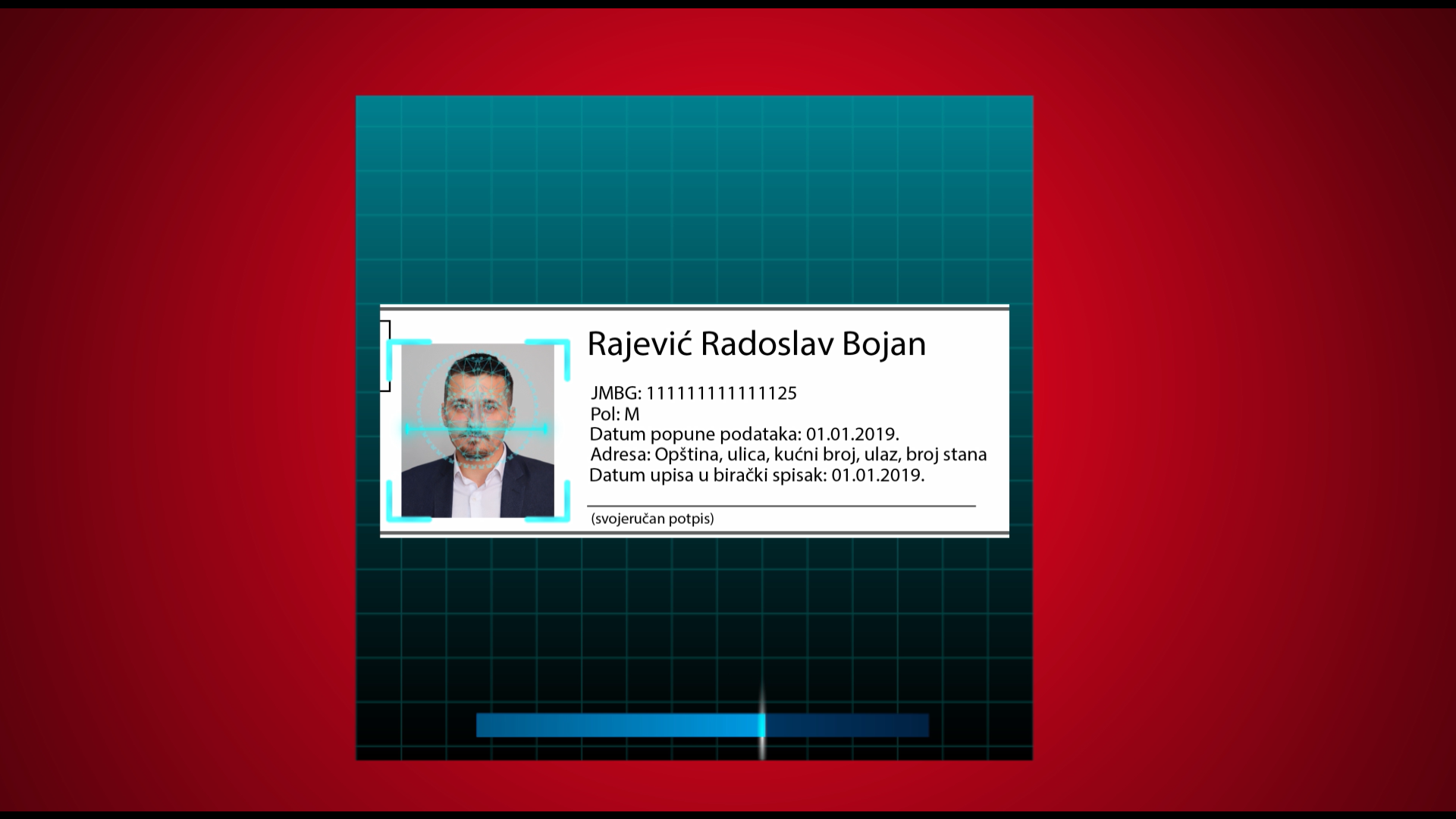Click the "Pol: M" line
1456x819 pixels.
click(614, 414)
